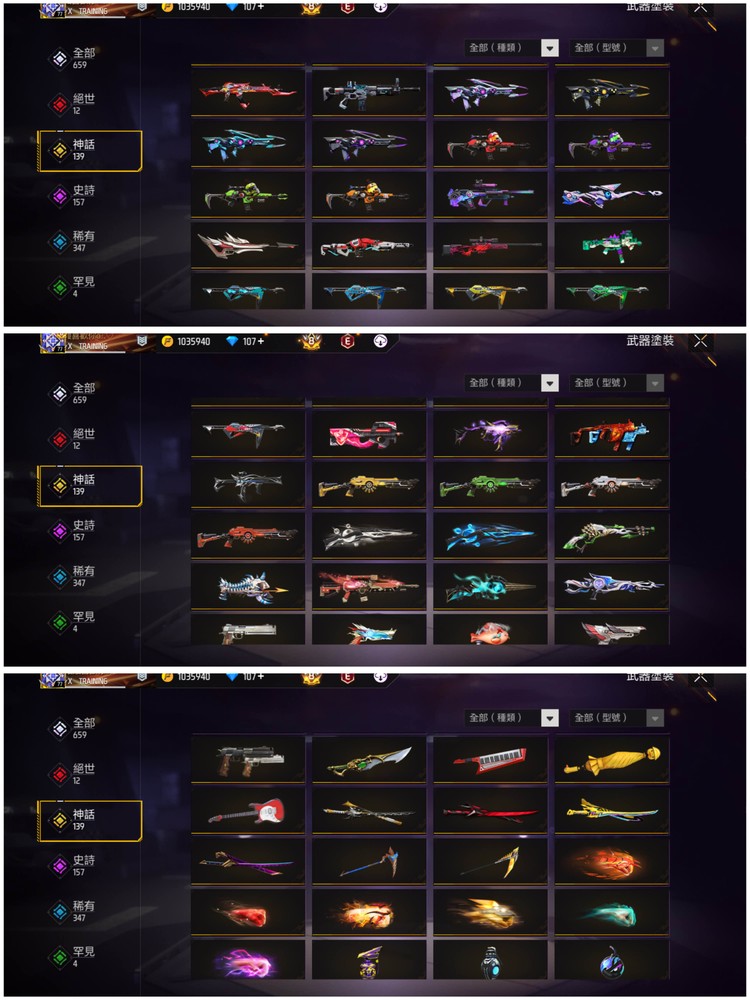The image size is (750, 1000).
Task: Select the green pixelated SMG skin
Action: click(612, 244)
